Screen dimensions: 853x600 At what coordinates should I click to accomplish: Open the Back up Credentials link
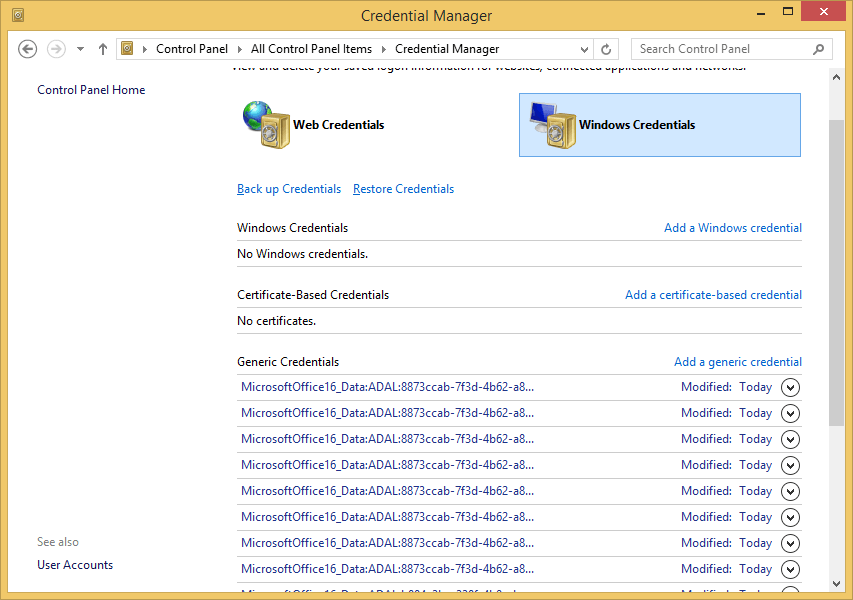289,189
